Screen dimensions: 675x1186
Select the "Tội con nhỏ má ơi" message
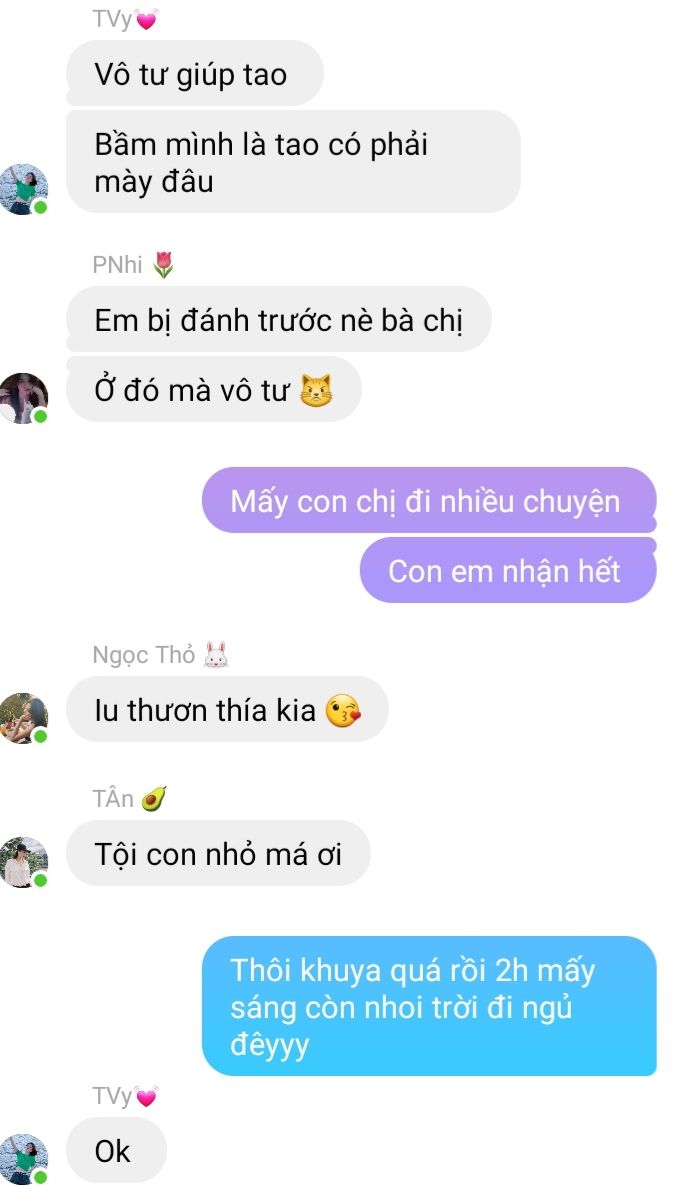point(218,853)
